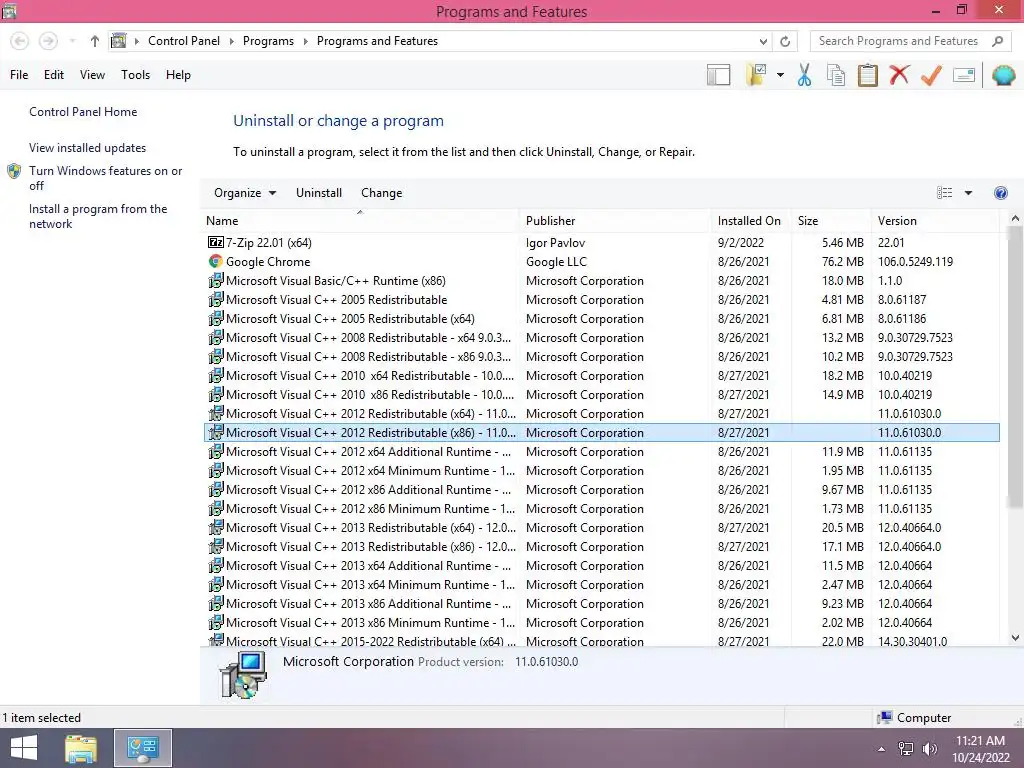Screen dimensions: 1024x768
Task: Select Visual C++ 2013 x86 Minimum Runtime row
Action: point(602,622)
